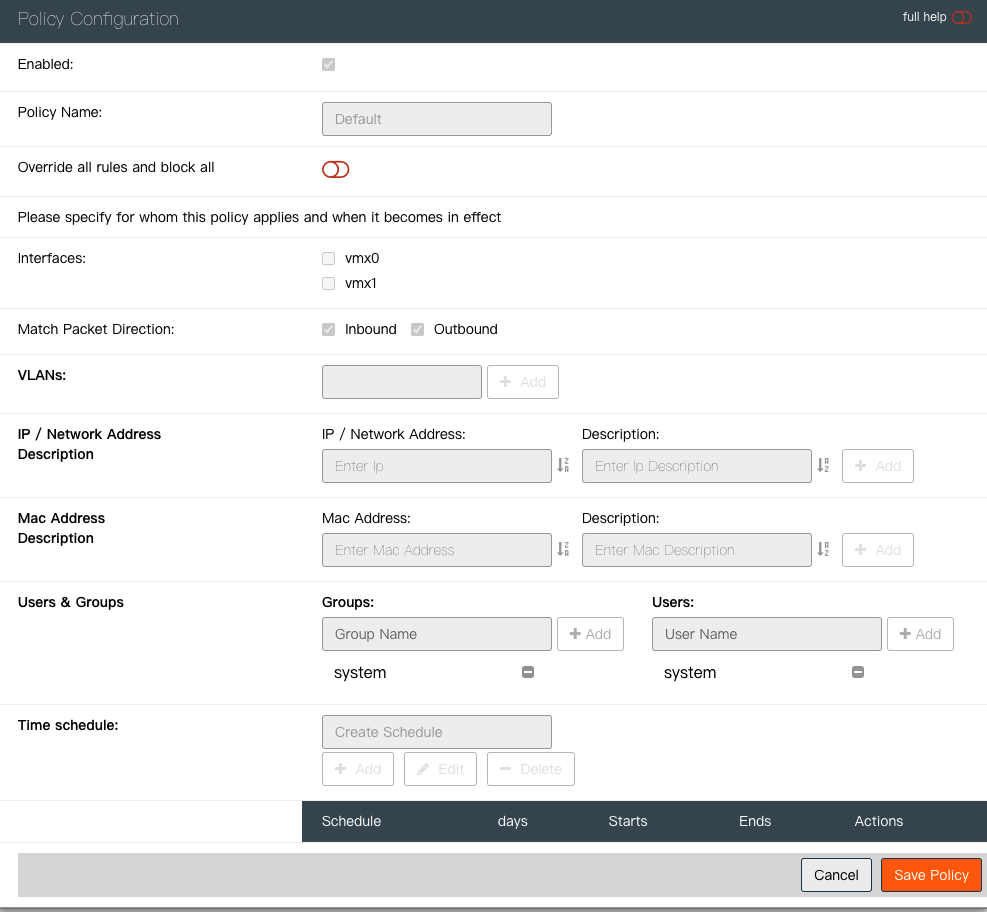
Task: Click sort icon beside Mac Address field
Action: [x=563, y=550]
